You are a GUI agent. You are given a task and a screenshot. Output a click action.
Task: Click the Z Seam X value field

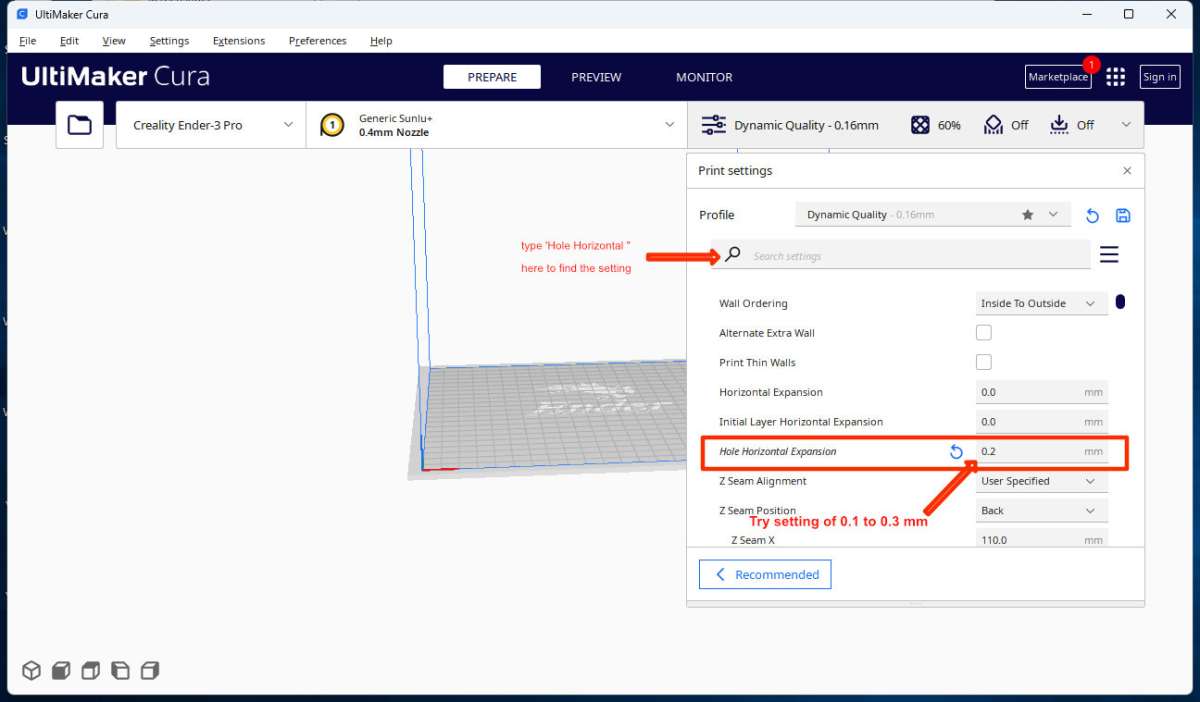1042,540
